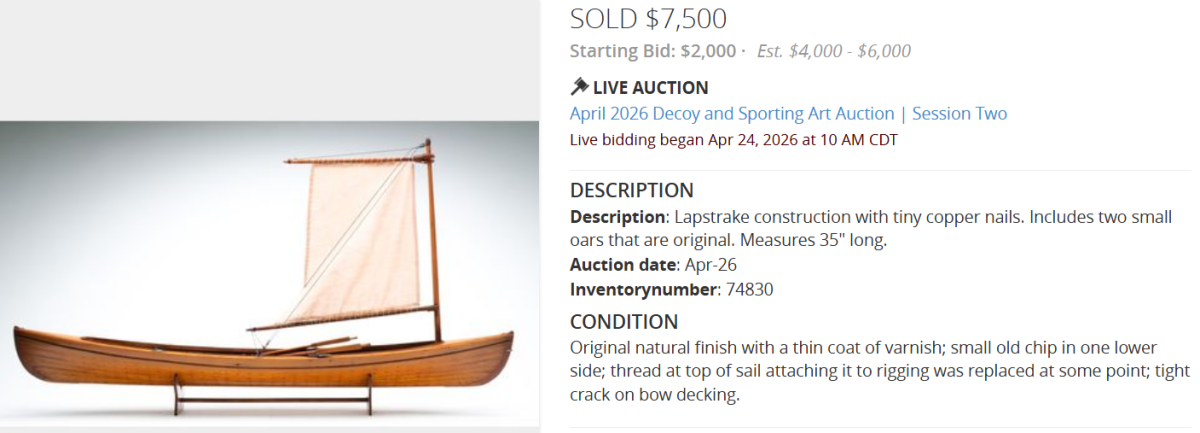Open the Session Two link
Image resolution: width=1200 pixels, height=433 pixels.
point(959,114)
